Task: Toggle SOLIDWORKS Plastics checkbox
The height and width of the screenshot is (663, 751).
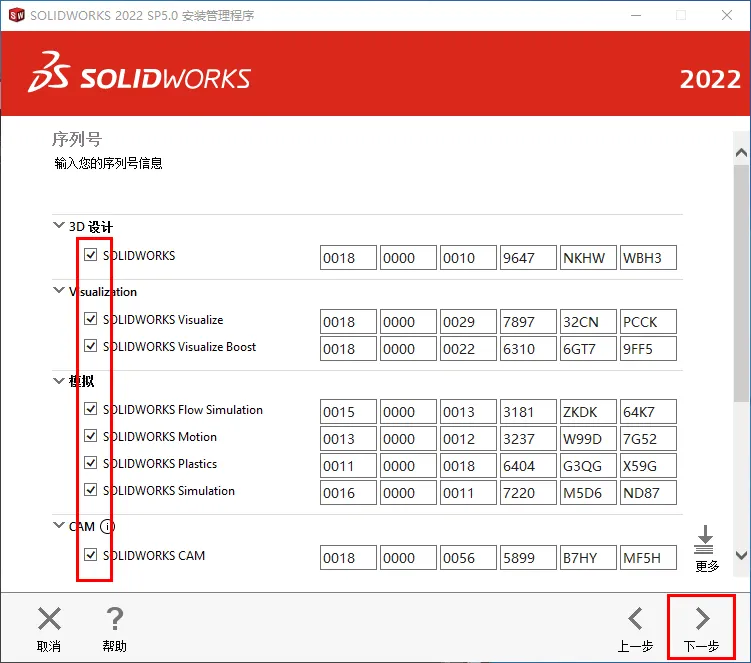Action: [91, 463]
